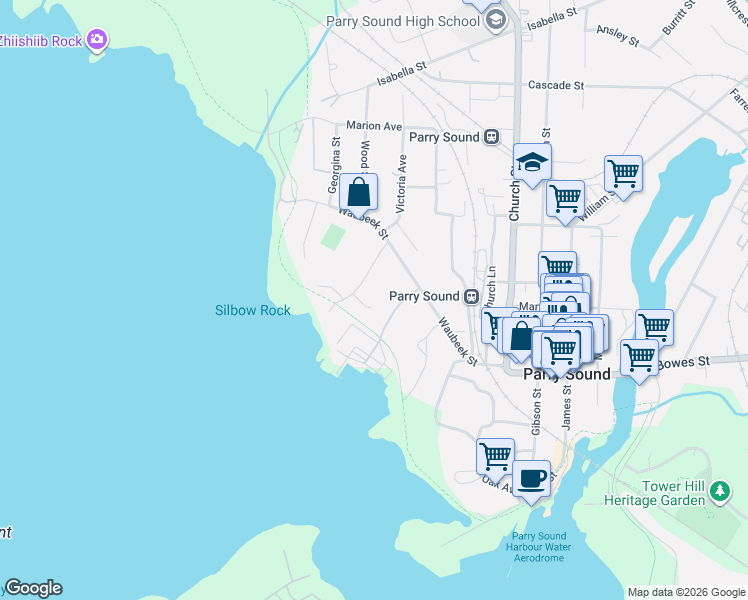Screen dimensions: 748x600
Task: Click the graduation cap marker on Church St
Action: pos(532,164)
